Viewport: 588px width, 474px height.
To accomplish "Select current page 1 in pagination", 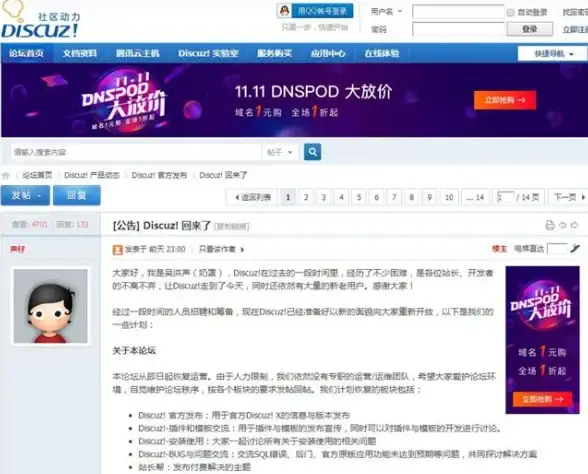I will coord(288,197).
